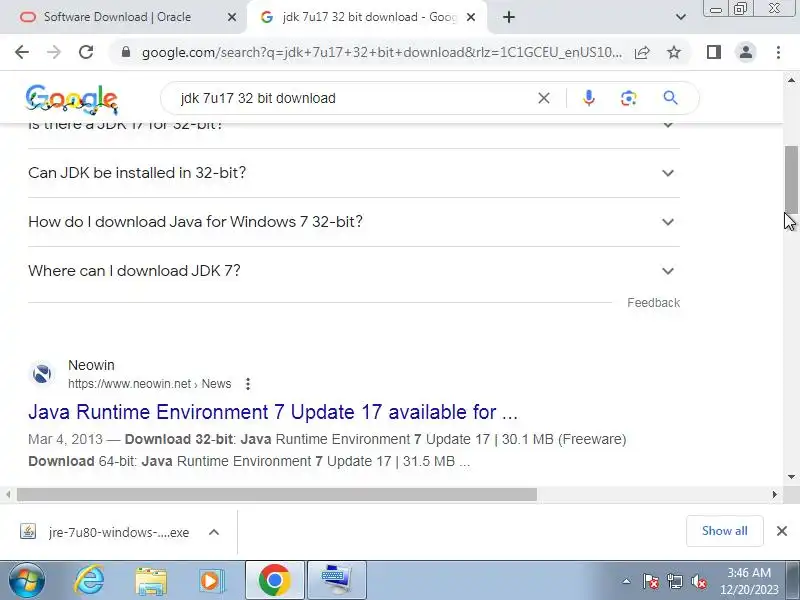Open the Neowin site favicon
This screenshot has height=600, width=800.
coord(42,374)
